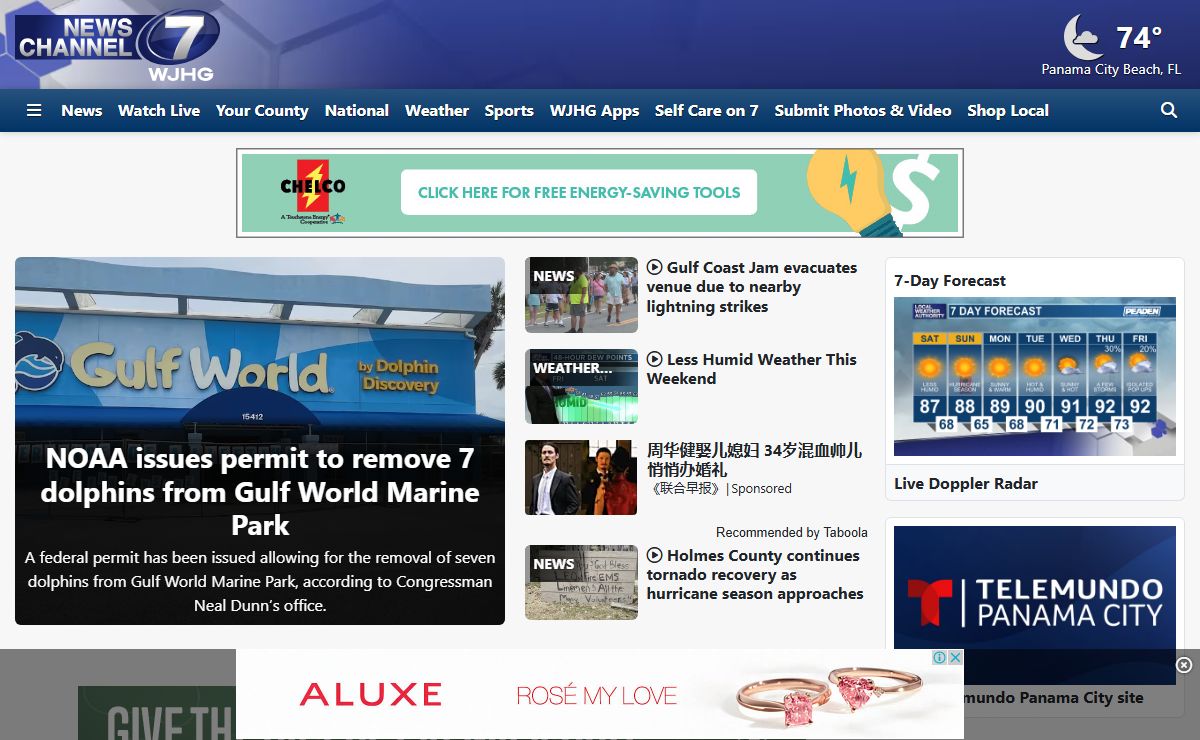This screenshot has height=740, width=1200.
Task: Click Holmes County sign thumbnail
Action: click(x=581, y=582)
